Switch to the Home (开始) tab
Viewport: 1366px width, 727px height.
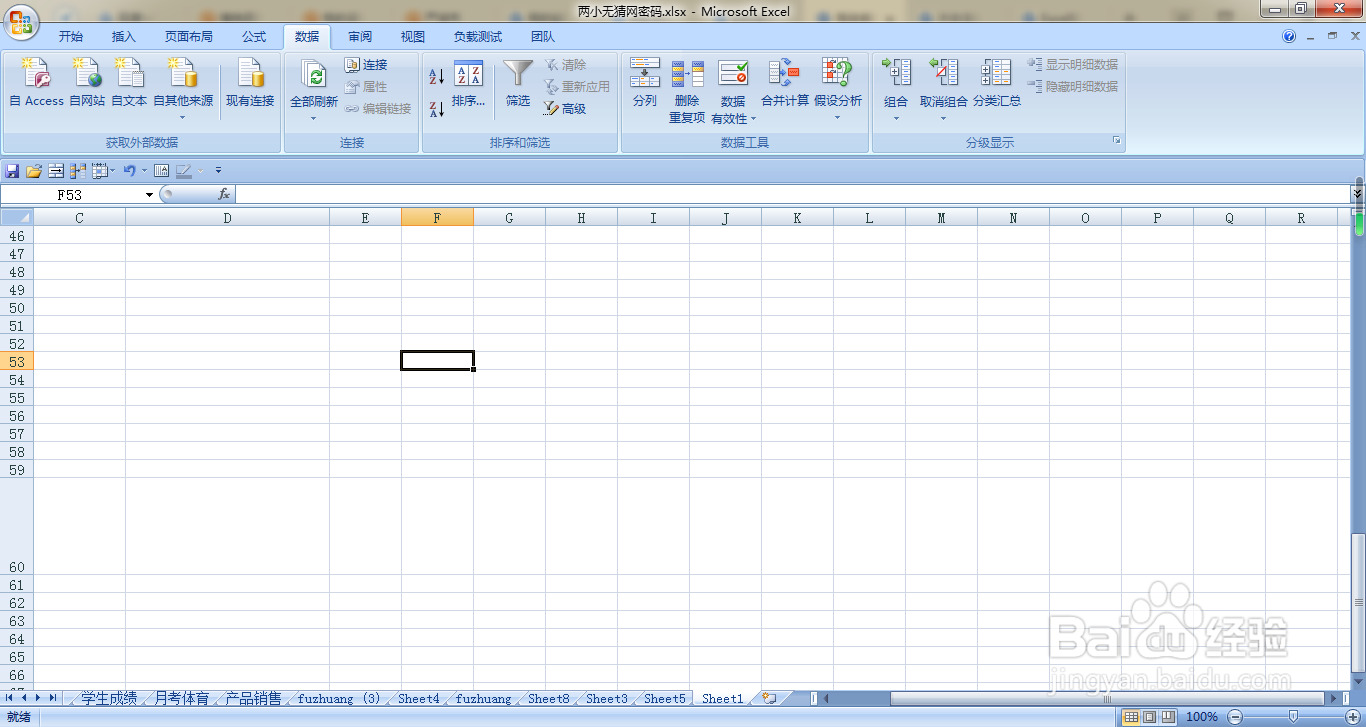pos(71,37)
